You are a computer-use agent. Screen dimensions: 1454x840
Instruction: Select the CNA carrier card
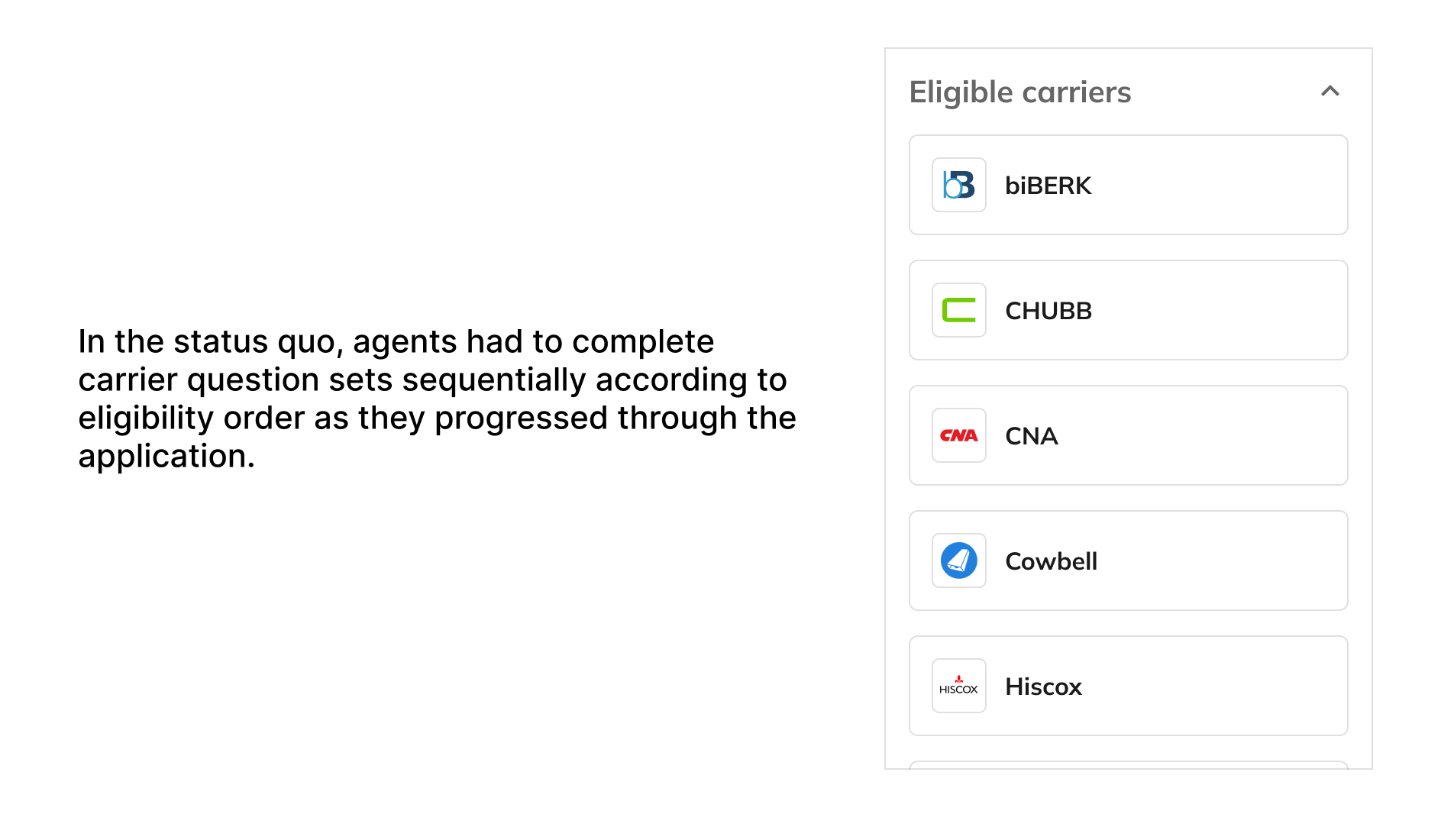(1128, 435)
